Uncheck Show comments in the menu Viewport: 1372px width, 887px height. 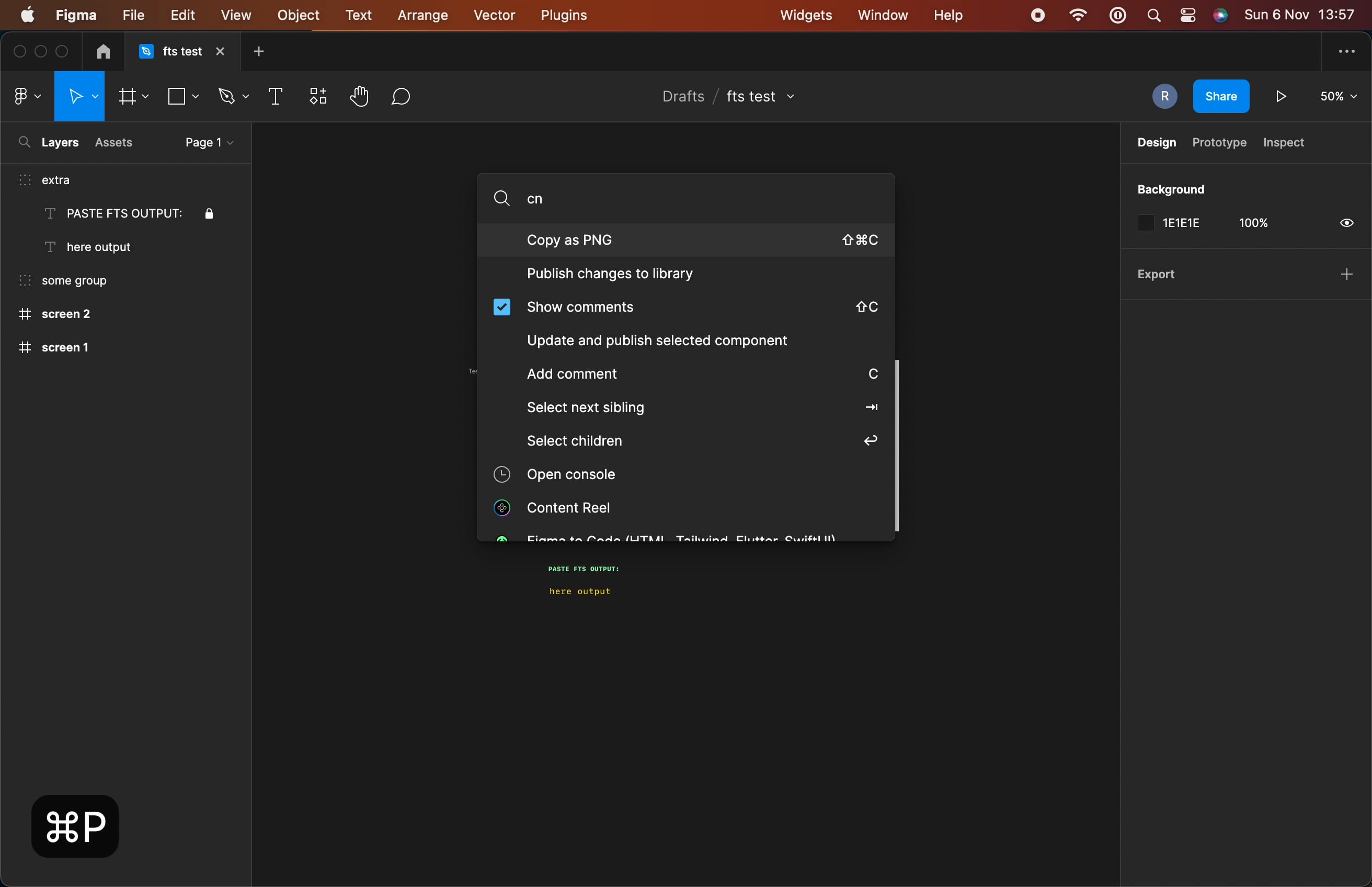(x=500, y=306)
